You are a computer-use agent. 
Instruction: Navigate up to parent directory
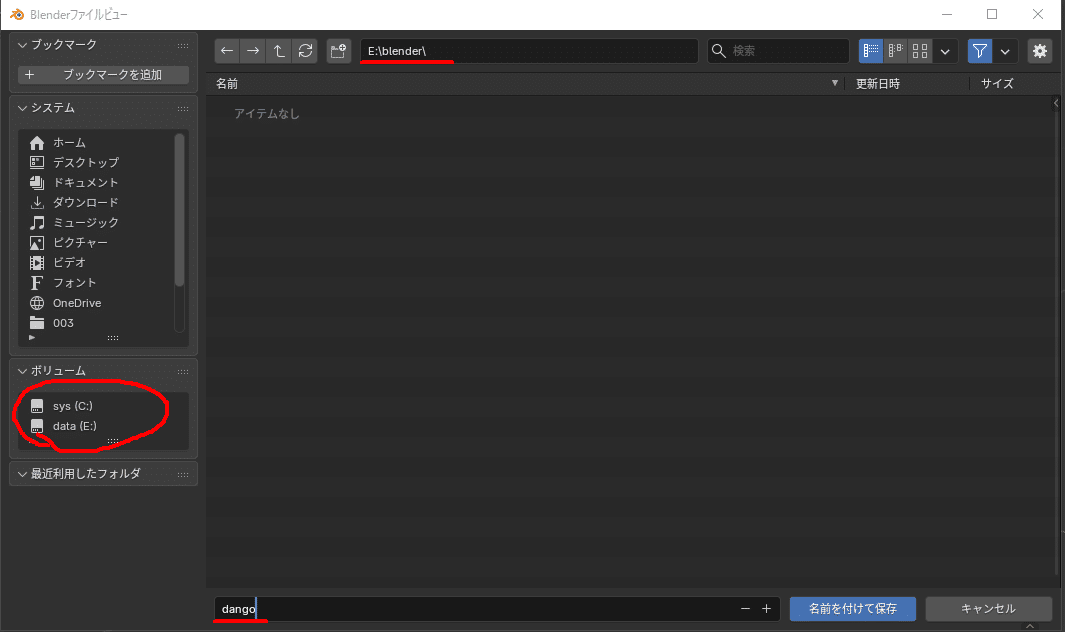click(x=279, y=51)
